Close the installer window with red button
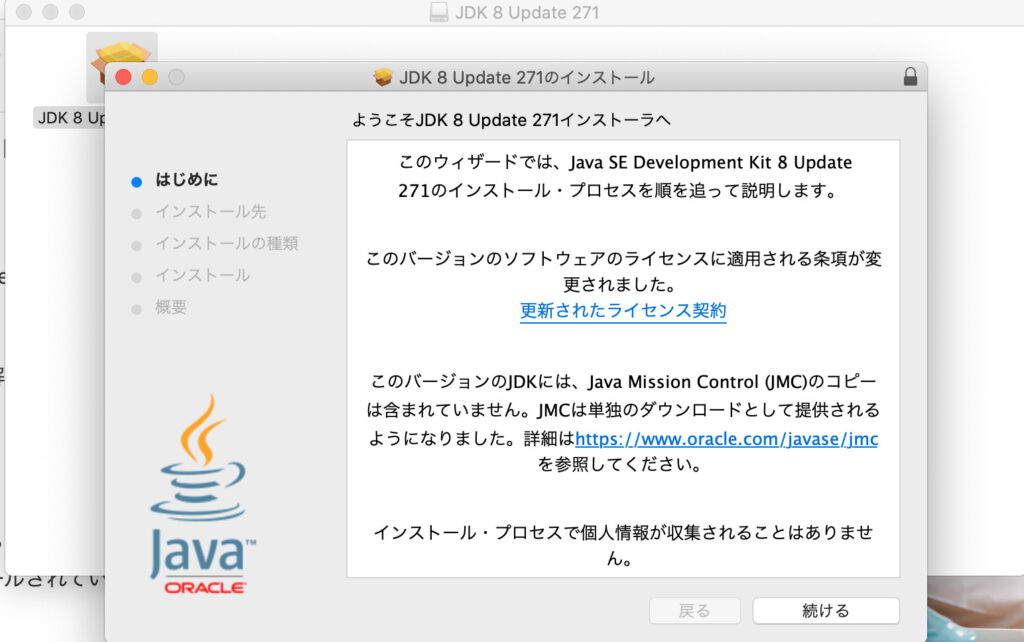 [x=123, y=77]
